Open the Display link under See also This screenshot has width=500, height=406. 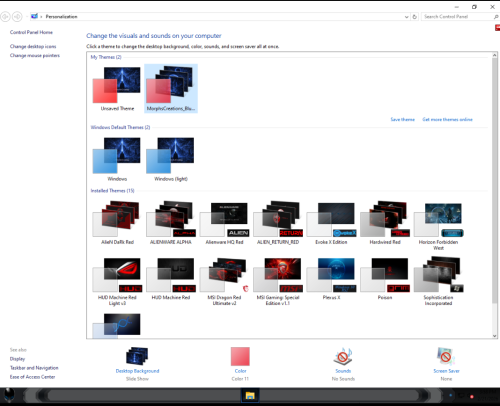[17, 359]
